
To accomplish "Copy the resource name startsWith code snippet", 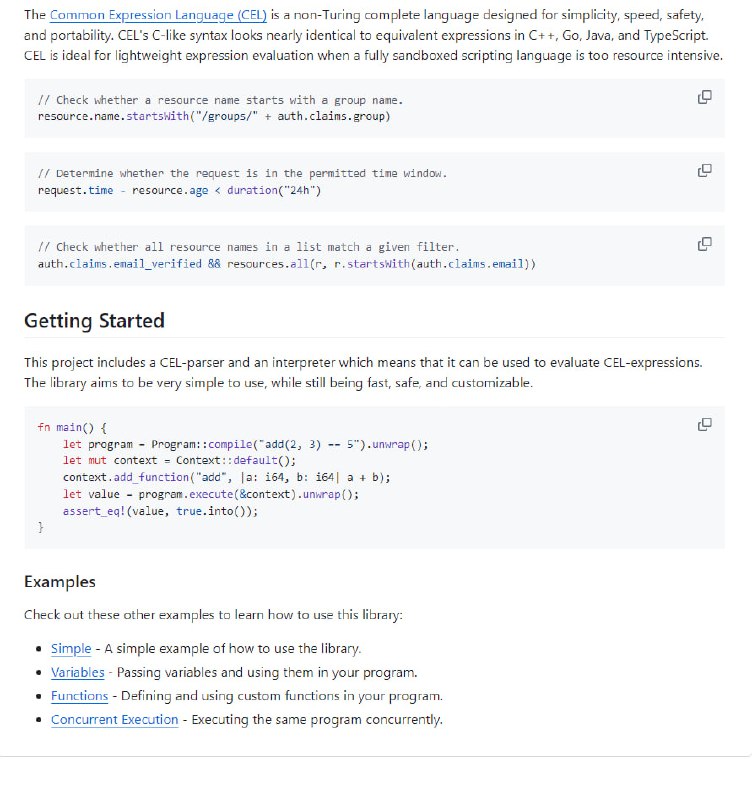I will [704, 97].
